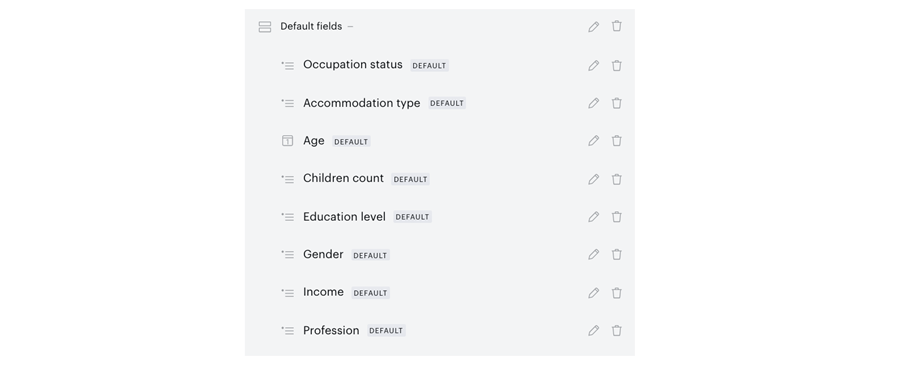The image size is (907, 365).
Task: Edit the Accommodation type field
Action: point(593,103)
